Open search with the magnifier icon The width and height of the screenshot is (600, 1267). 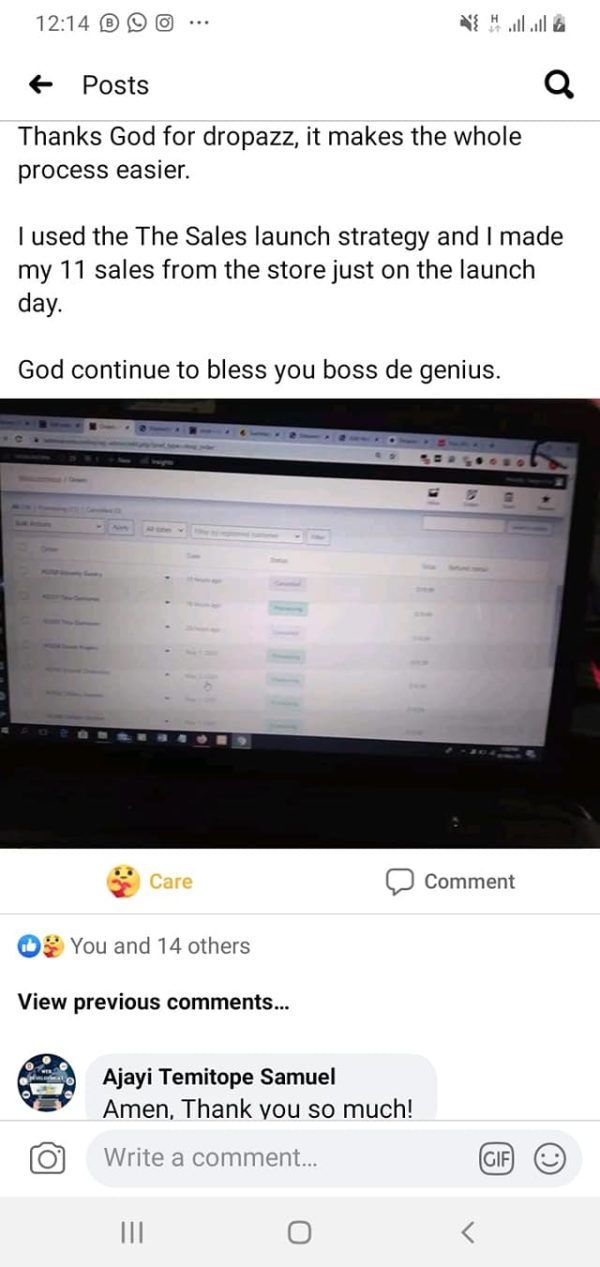tap(559, 86)
